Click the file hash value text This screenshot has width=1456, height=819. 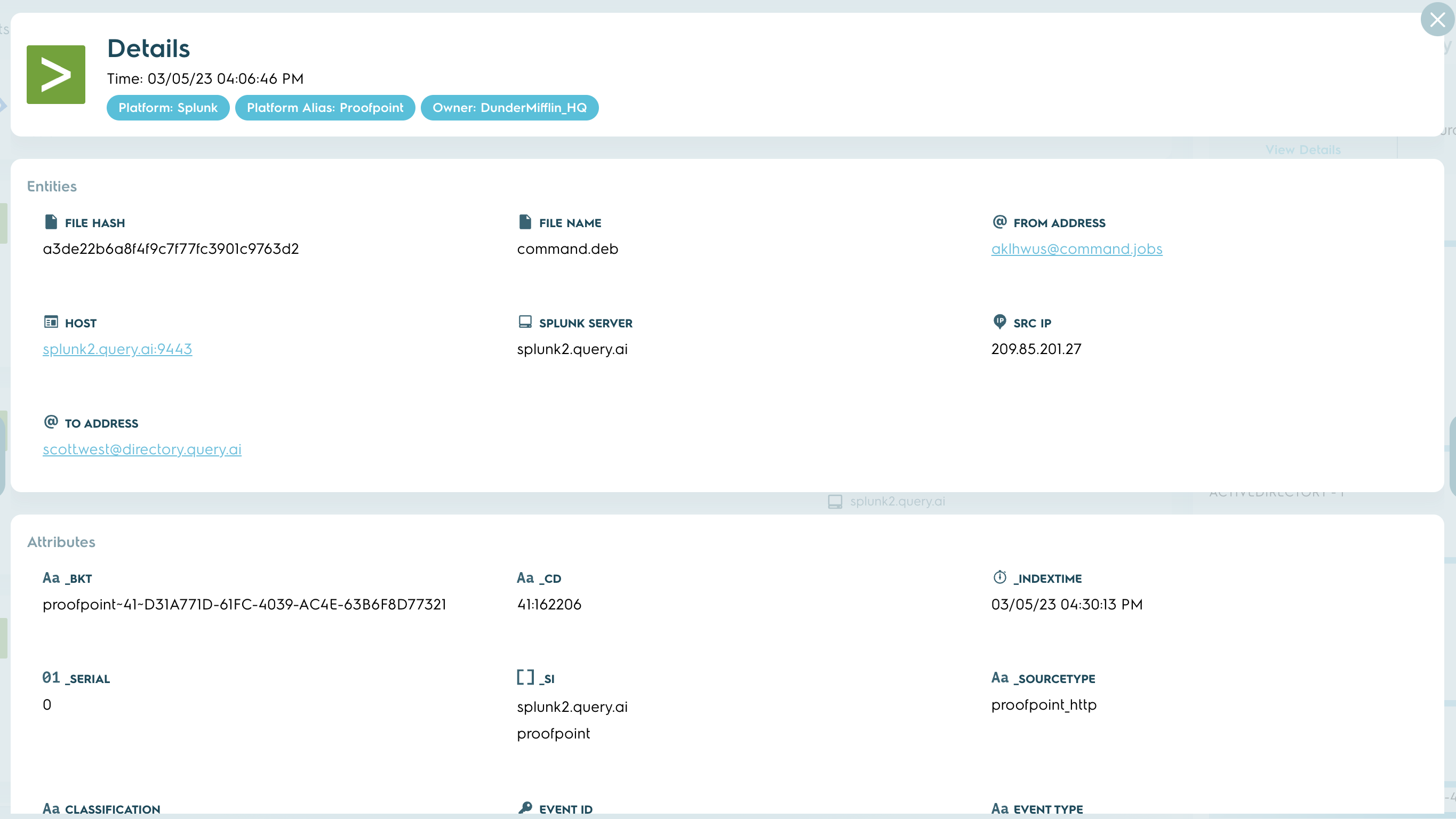(171, 248)
